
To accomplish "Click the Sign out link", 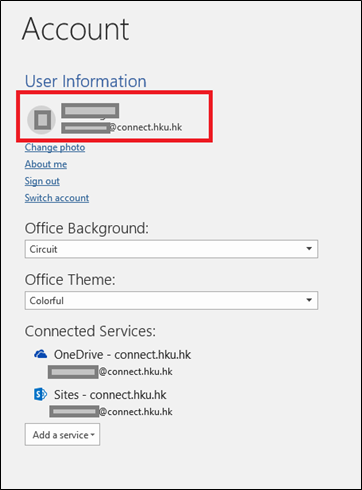I will pyautogui.click(x=42, y=181).
